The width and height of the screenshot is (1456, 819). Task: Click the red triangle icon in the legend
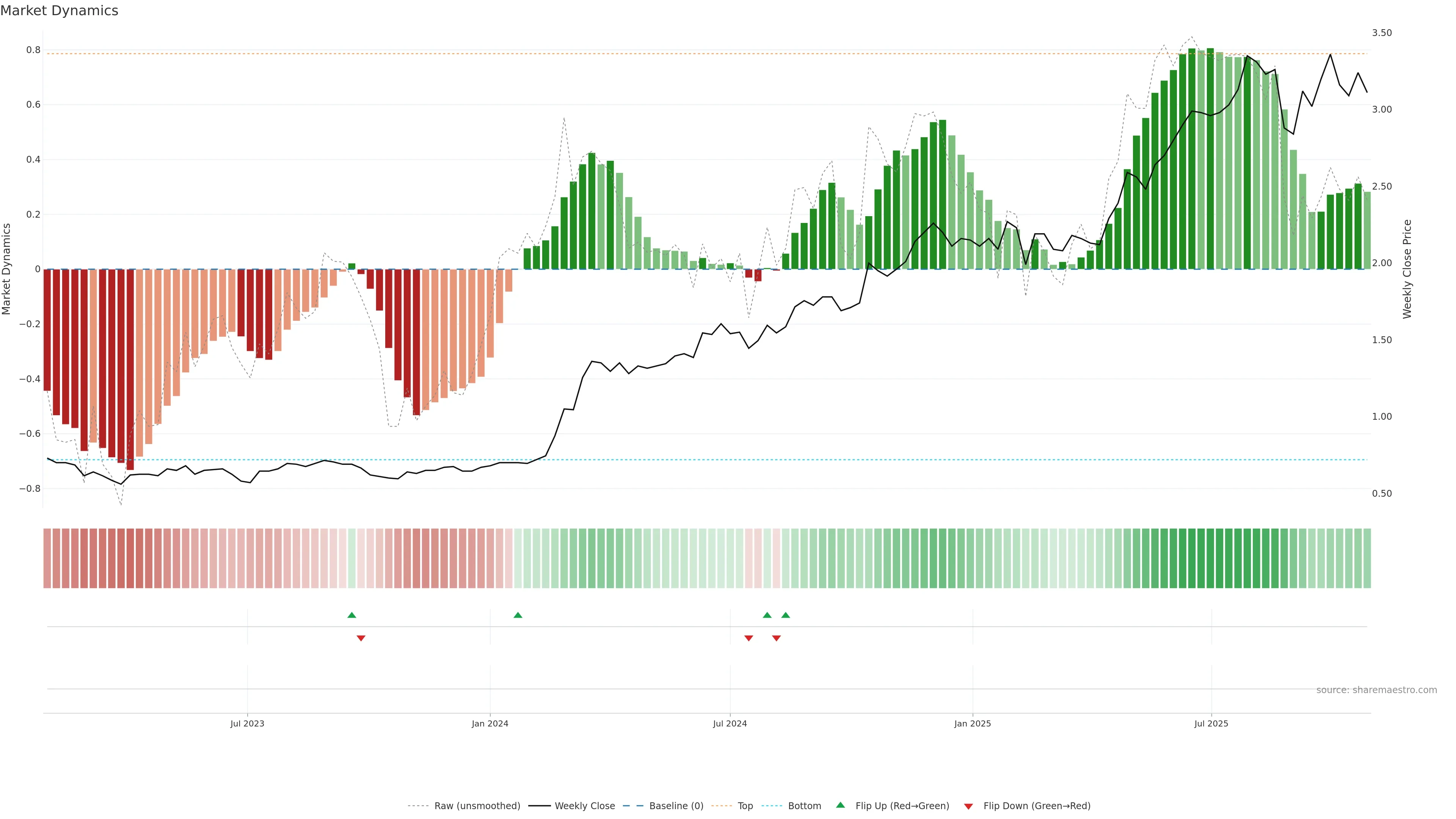(x=968, y=806)
